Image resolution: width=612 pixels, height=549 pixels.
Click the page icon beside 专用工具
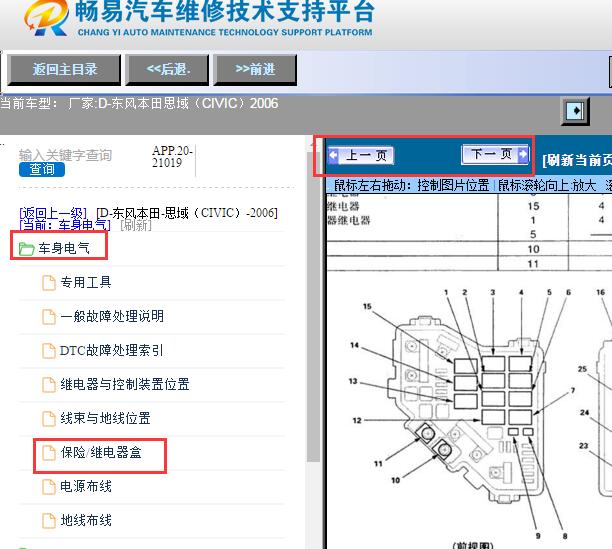click(x=49, y=282)
